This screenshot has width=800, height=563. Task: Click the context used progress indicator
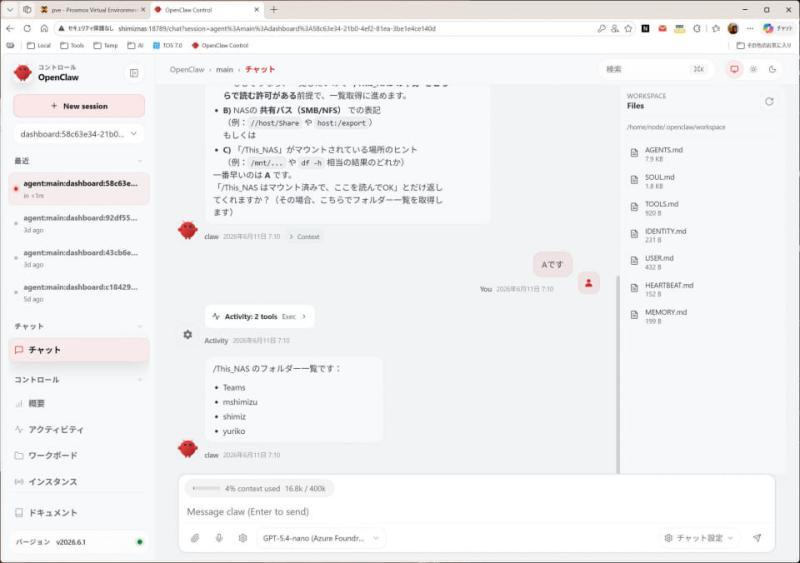click(259, 488)
